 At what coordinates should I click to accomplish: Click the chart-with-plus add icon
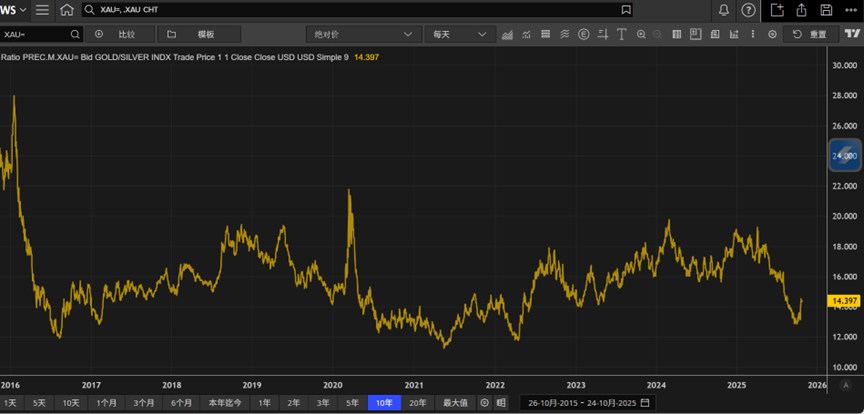coord(733,34)
